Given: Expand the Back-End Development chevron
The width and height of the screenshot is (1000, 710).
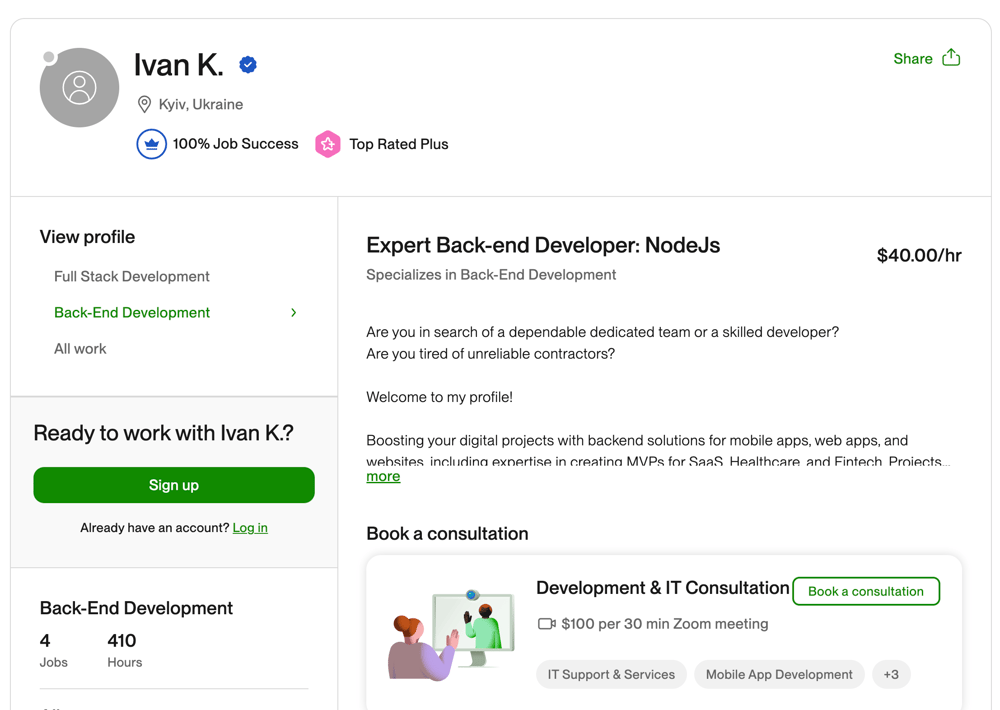Looking at the screenshot, I should 293,312.
